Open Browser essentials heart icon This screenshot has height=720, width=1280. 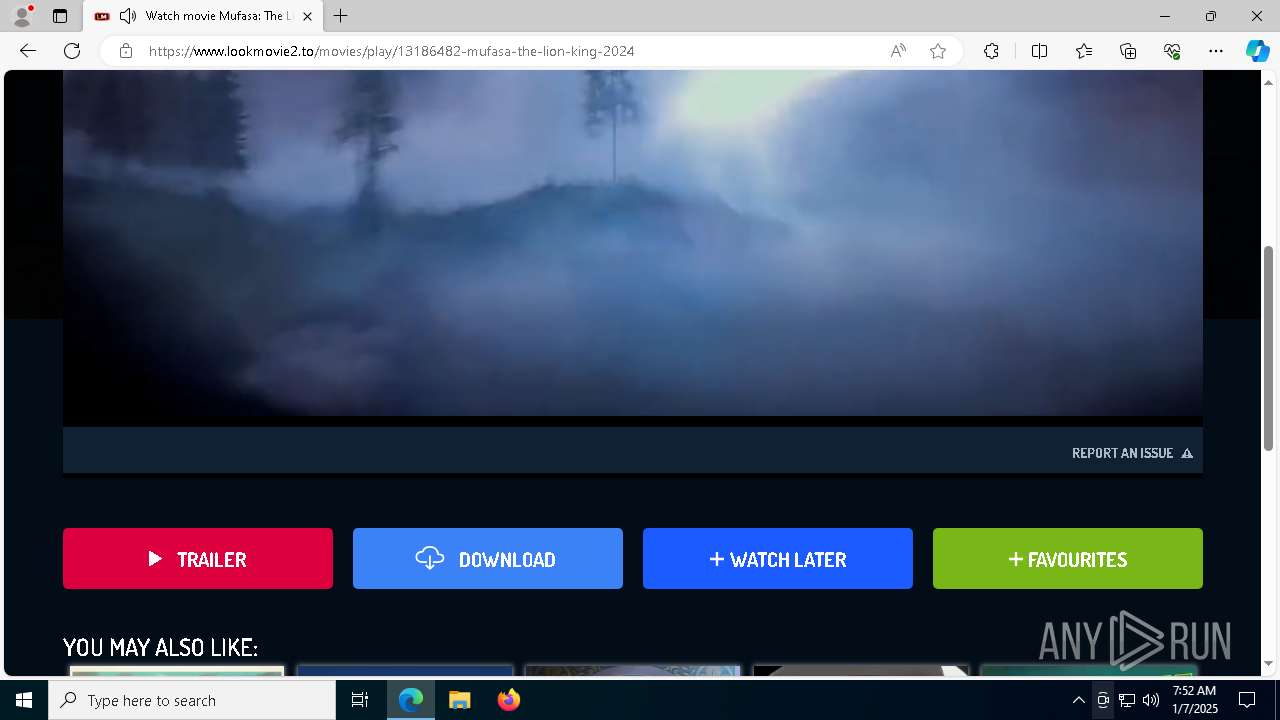point(1172,51)
